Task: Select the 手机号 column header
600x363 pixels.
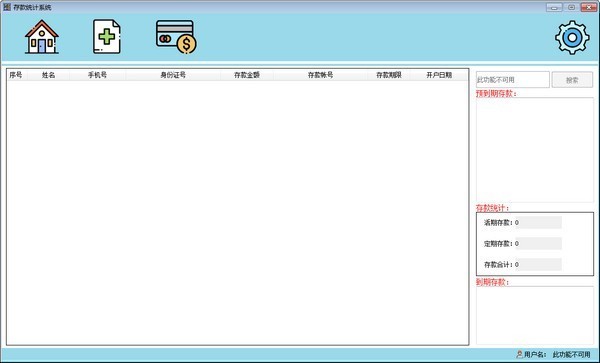Action: pos(97,75)
